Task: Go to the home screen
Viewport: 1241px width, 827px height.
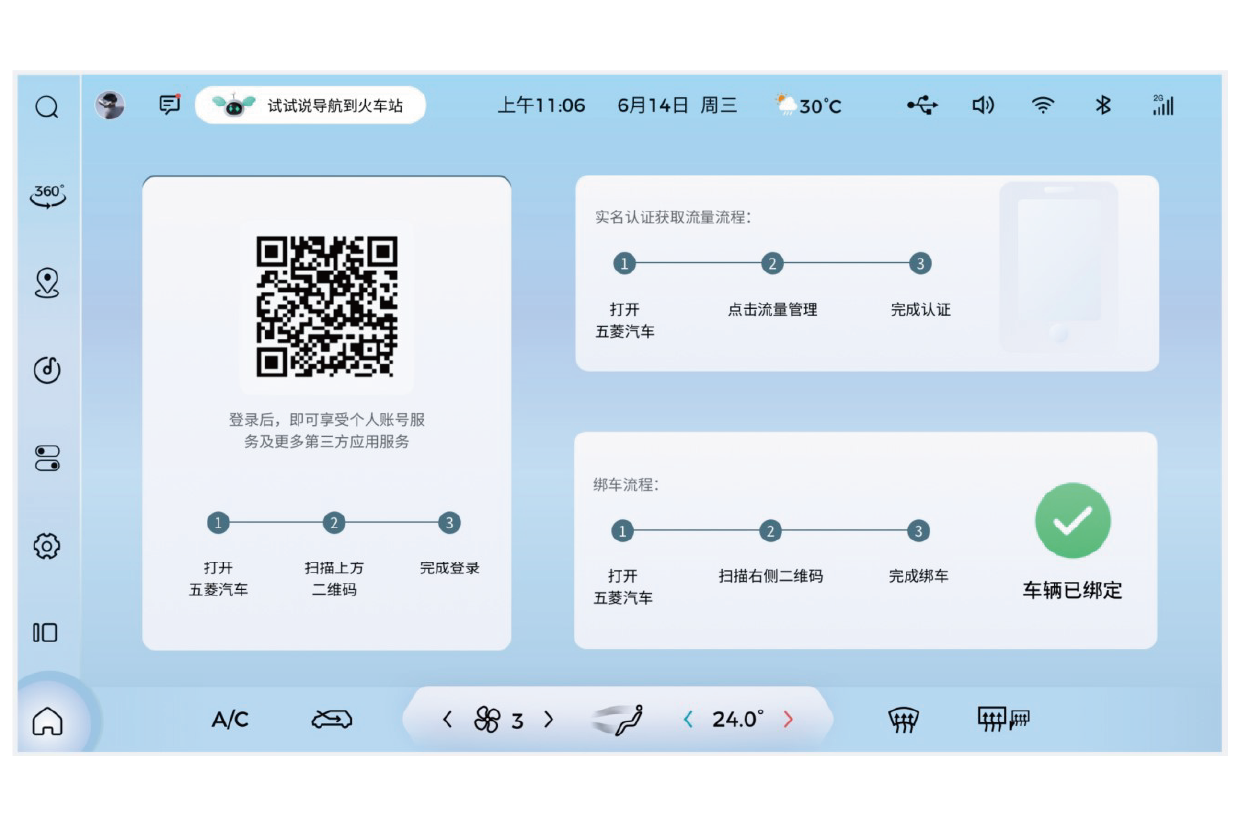Action: (47, 720)
